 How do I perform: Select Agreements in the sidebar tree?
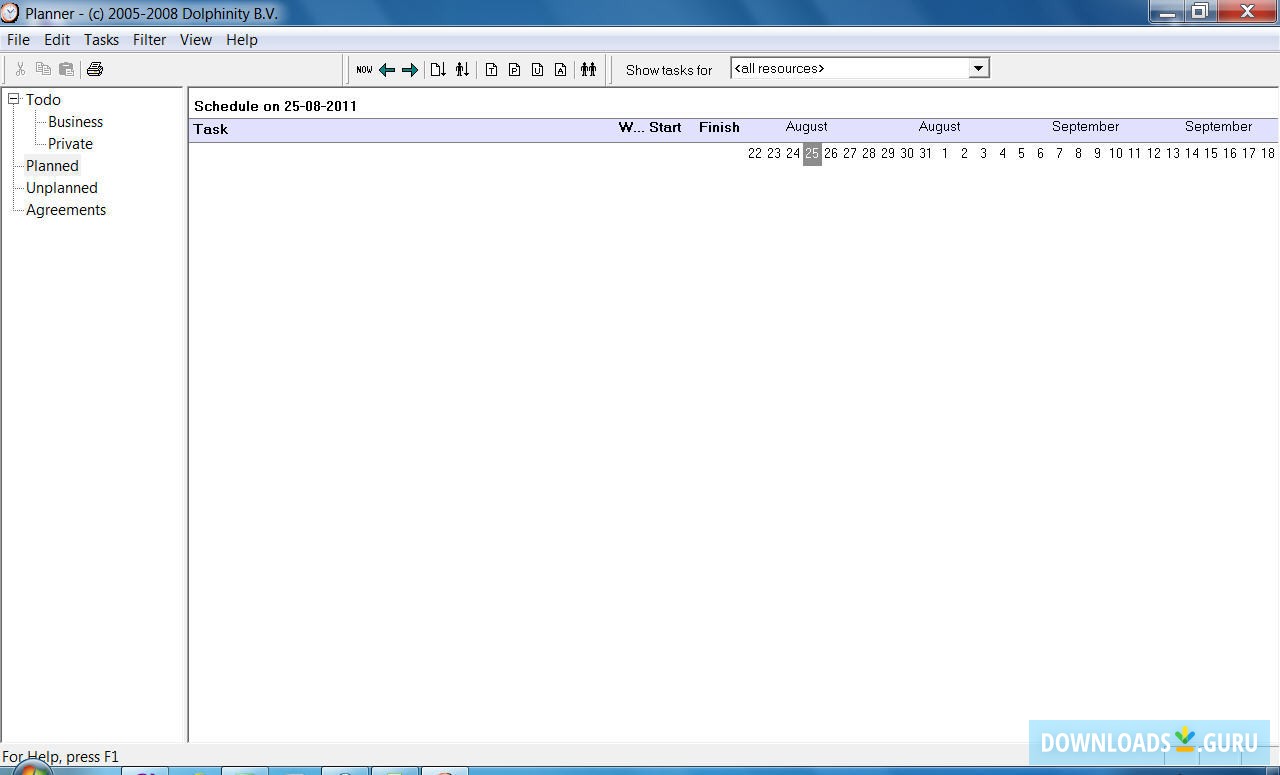[x=66, y=210]
